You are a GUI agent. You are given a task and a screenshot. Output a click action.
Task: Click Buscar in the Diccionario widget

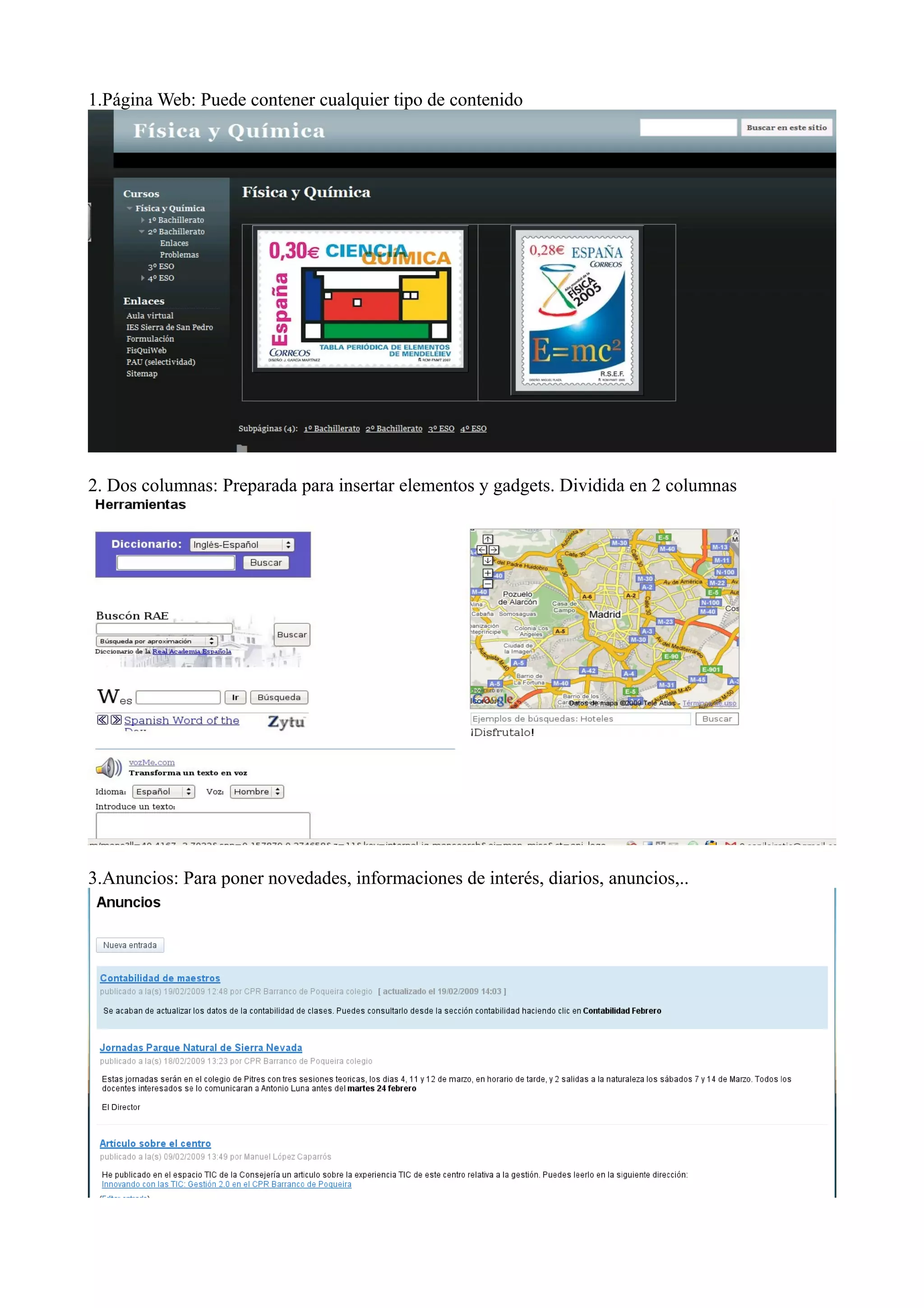tap(266, 562)
